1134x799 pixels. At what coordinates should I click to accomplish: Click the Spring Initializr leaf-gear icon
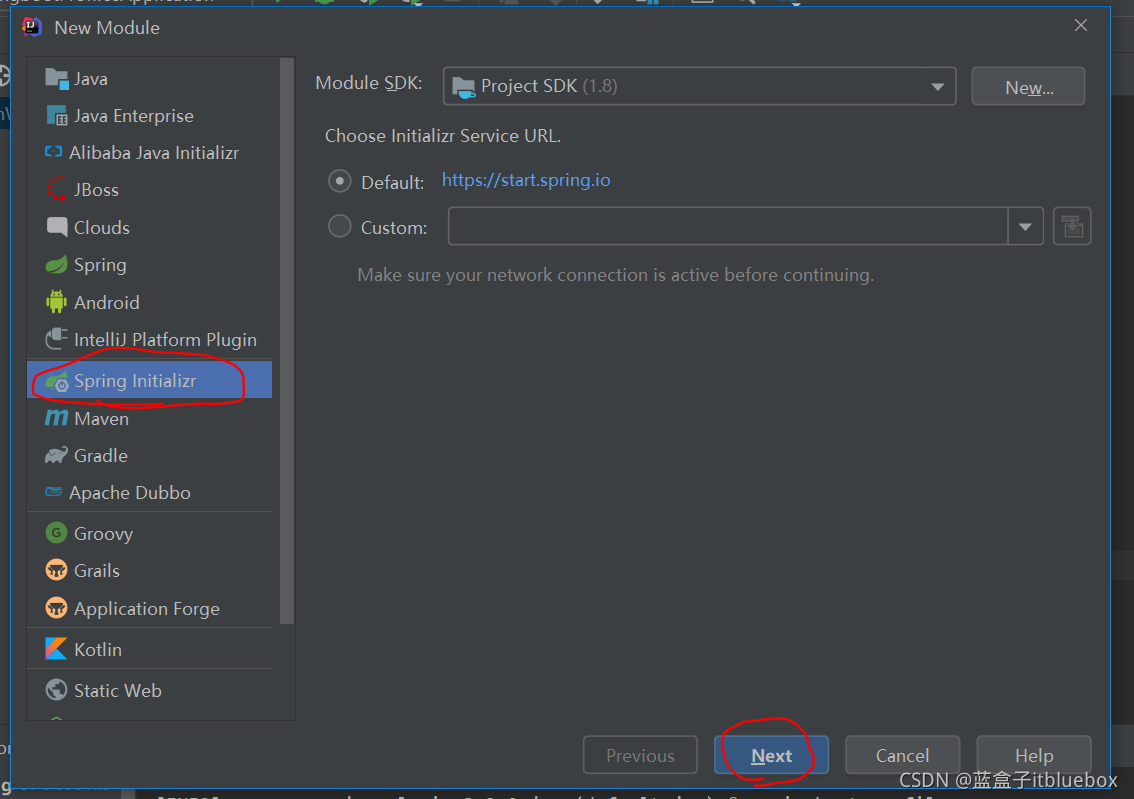point(56,381)
